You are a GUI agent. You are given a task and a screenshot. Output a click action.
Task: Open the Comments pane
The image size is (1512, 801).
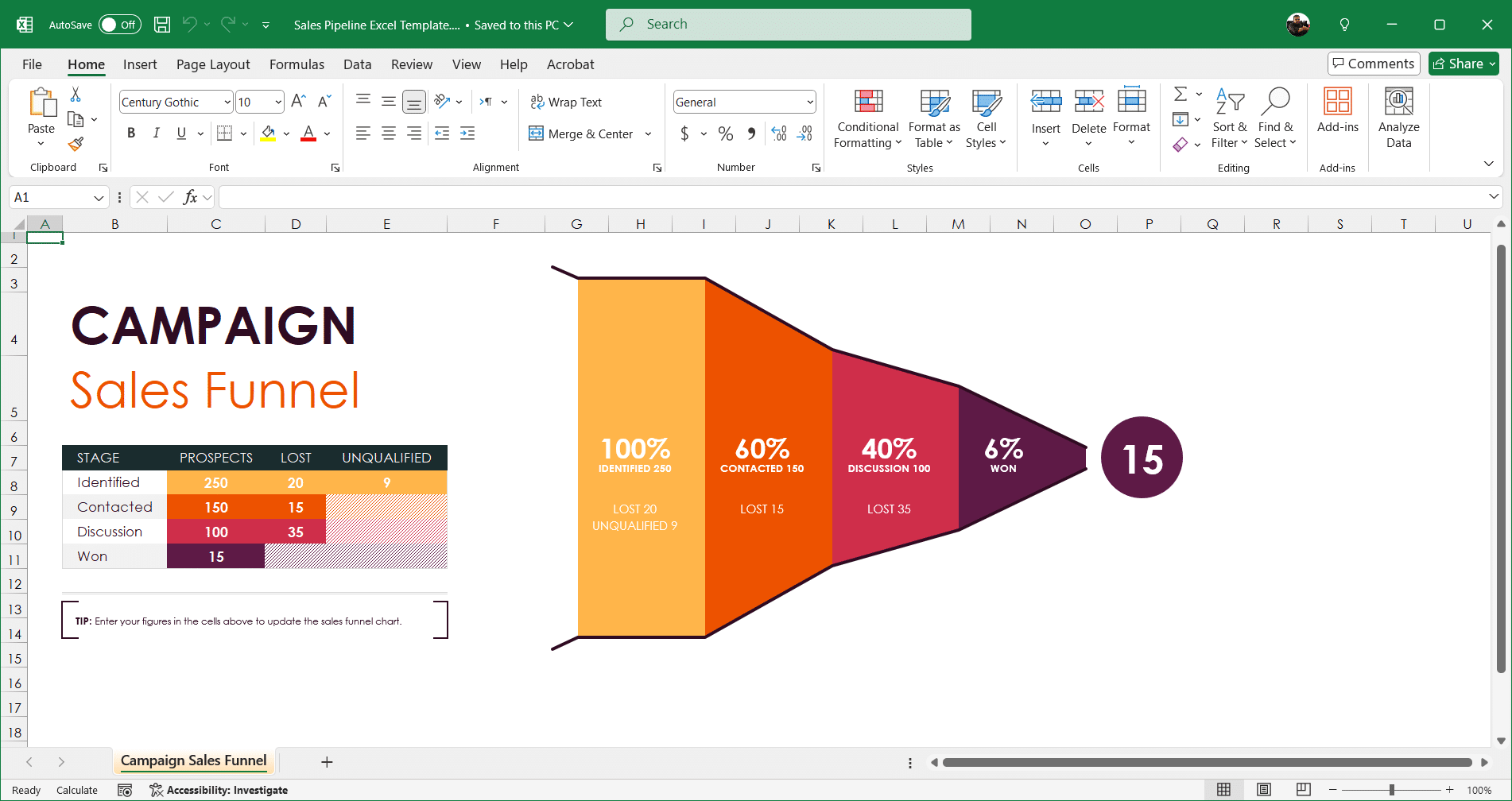pos(1373,64)
